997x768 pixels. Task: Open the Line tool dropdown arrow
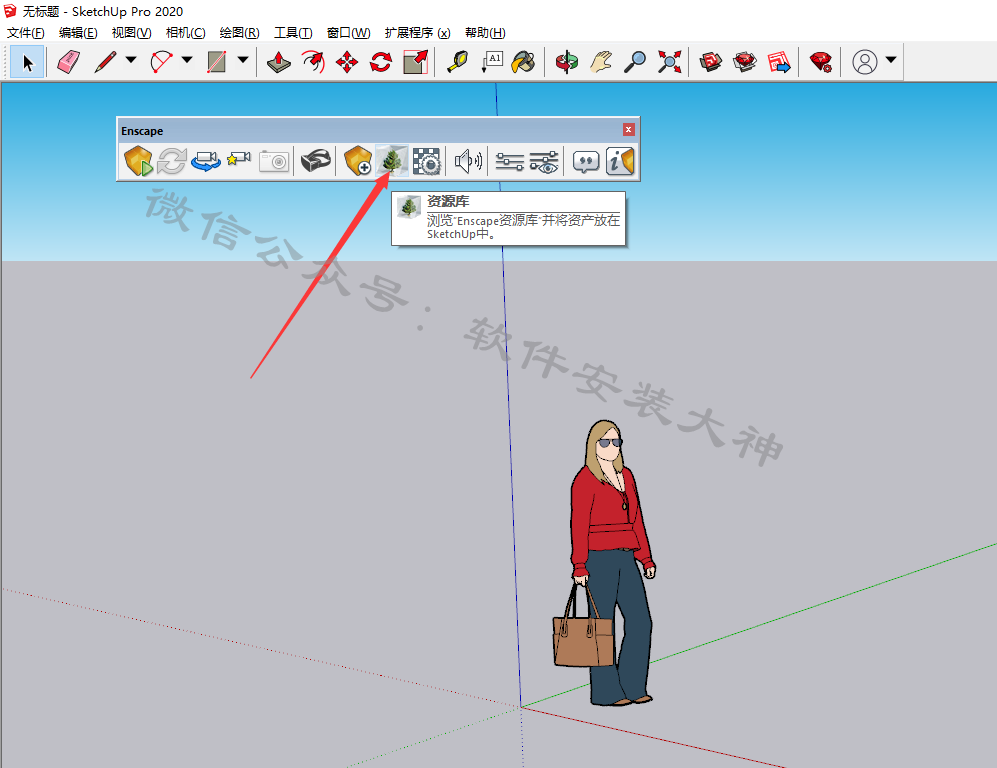click(131, 60)
